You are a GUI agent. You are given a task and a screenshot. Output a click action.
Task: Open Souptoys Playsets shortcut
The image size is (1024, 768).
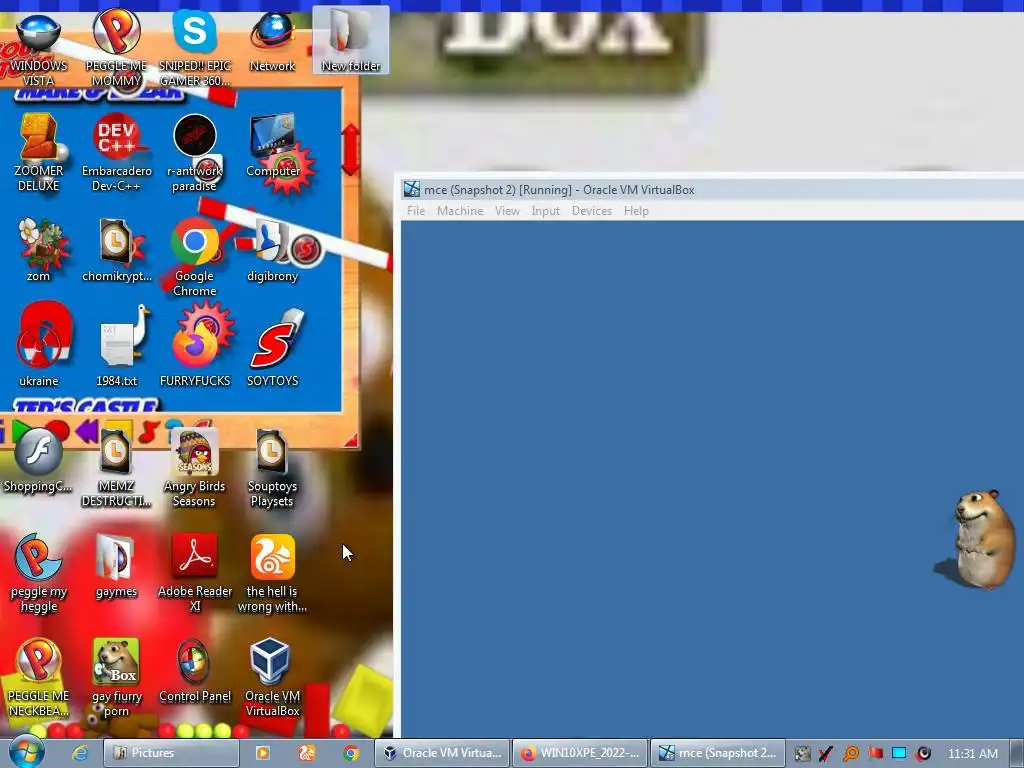pos(272,468)
